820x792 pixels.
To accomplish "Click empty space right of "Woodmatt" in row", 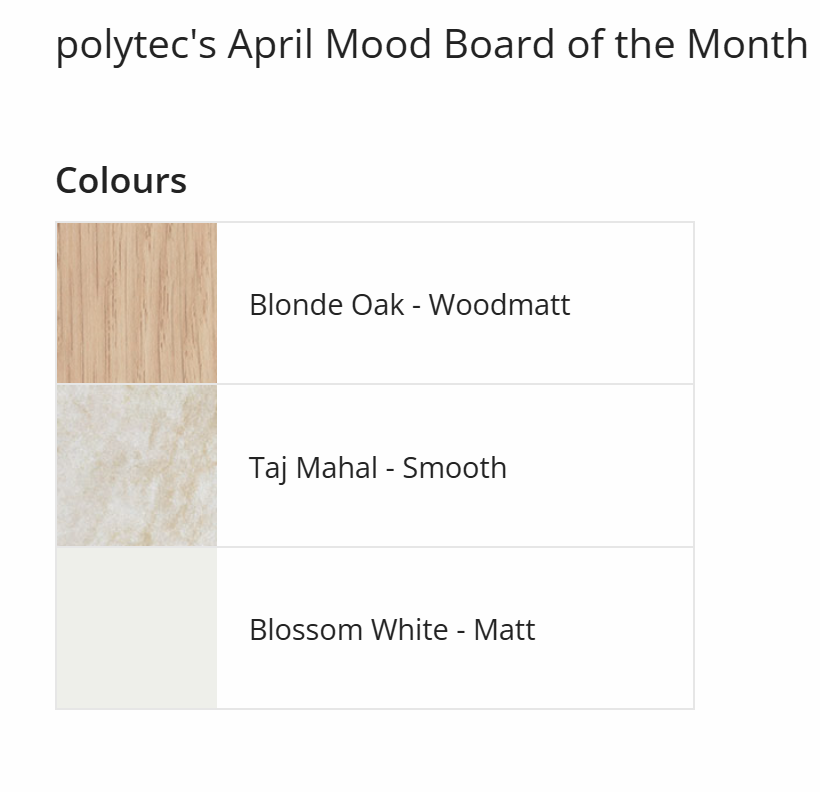I will point(630,304).
